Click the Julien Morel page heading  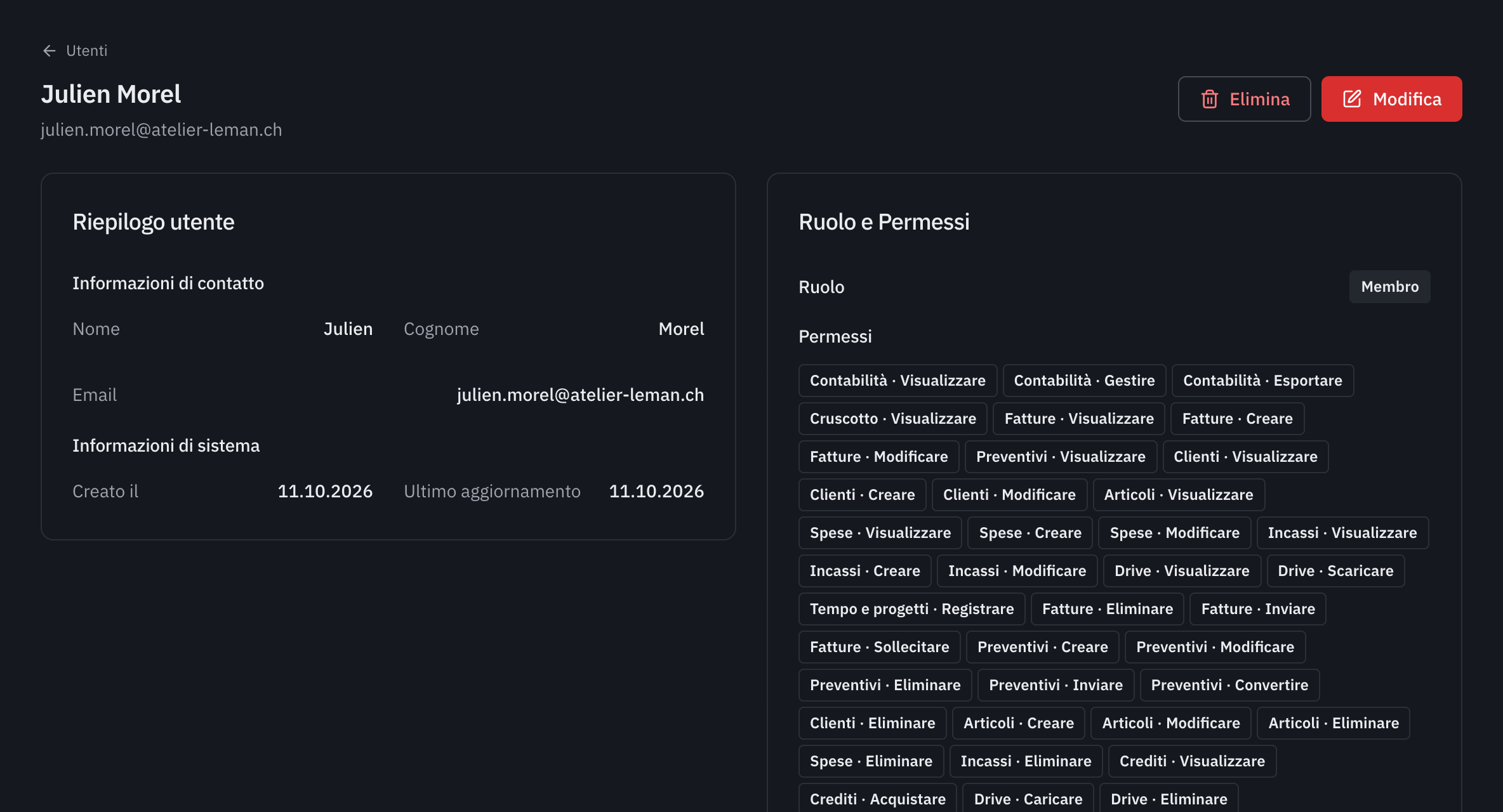[x=111, y=94]
